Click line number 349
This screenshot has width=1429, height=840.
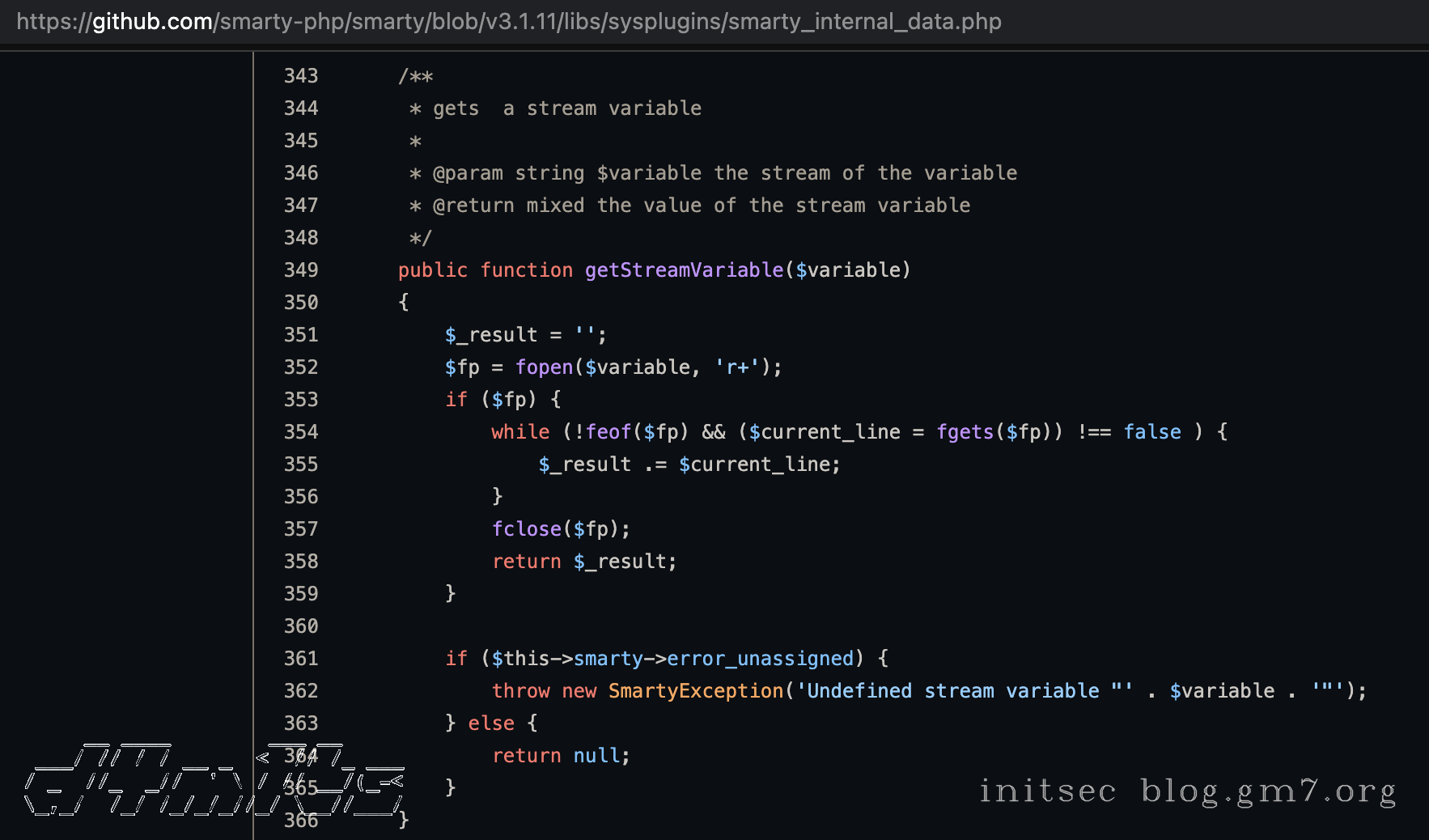[301, 270]
